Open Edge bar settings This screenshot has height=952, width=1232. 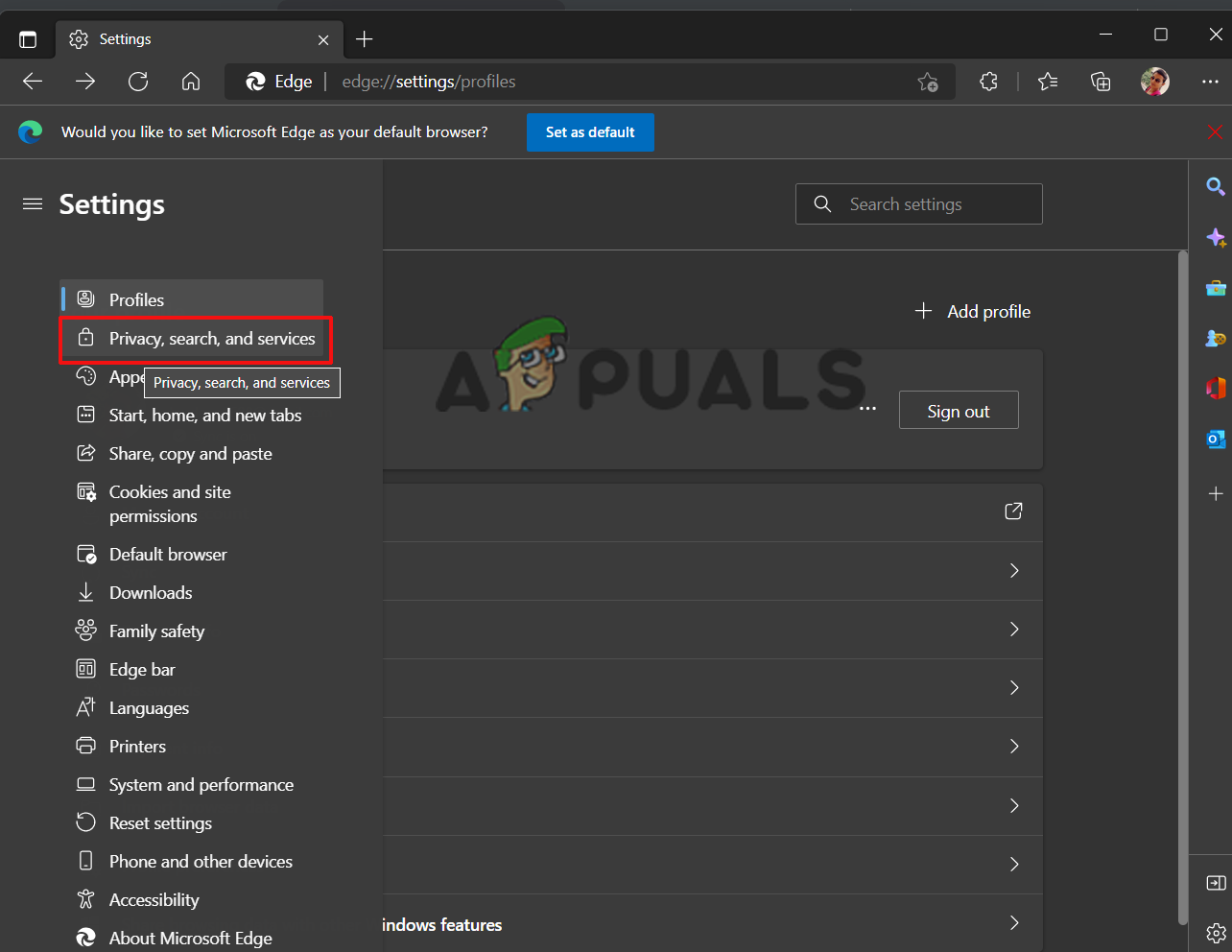click(x=192, y=670)
